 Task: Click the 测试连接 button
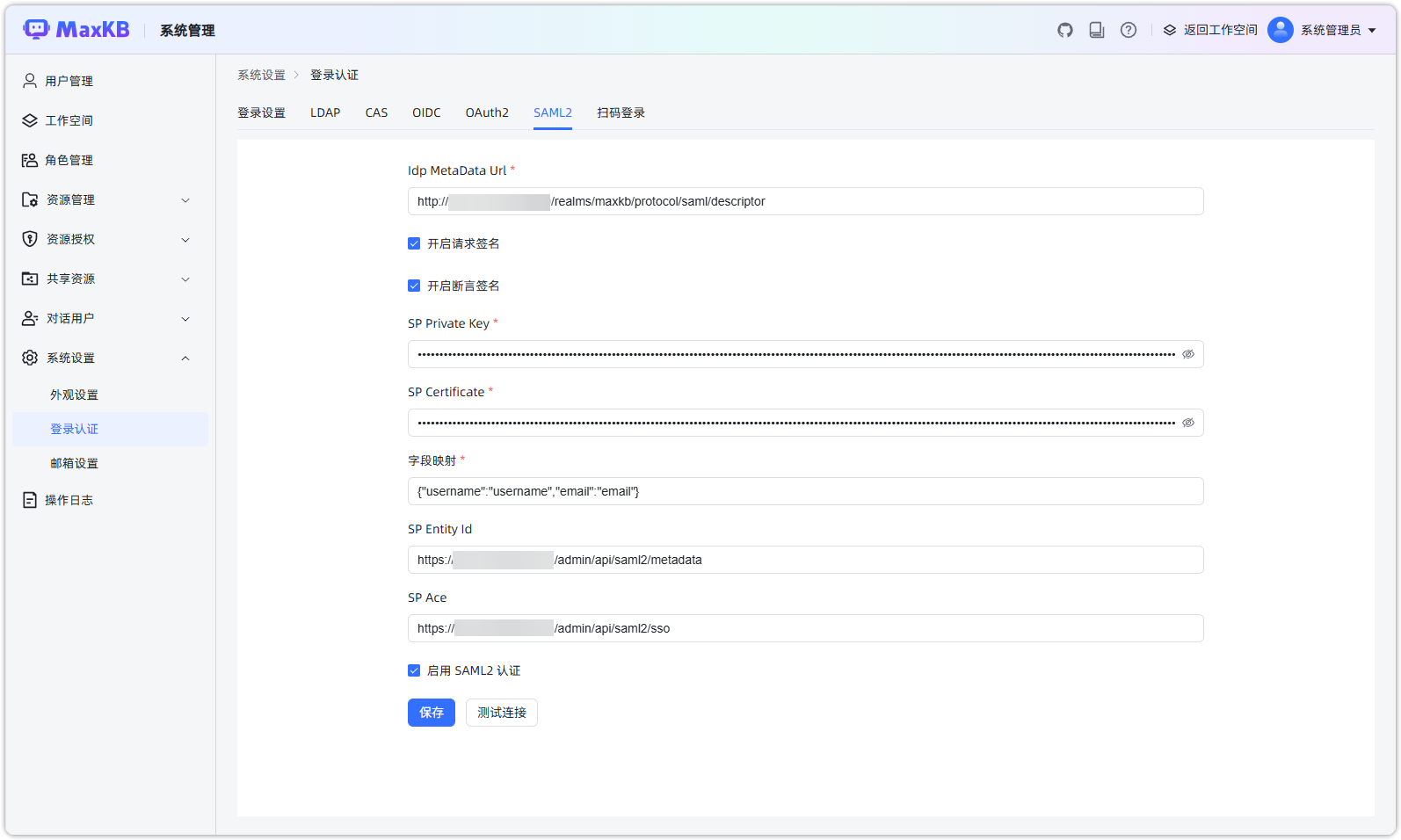tap(501, 713)
